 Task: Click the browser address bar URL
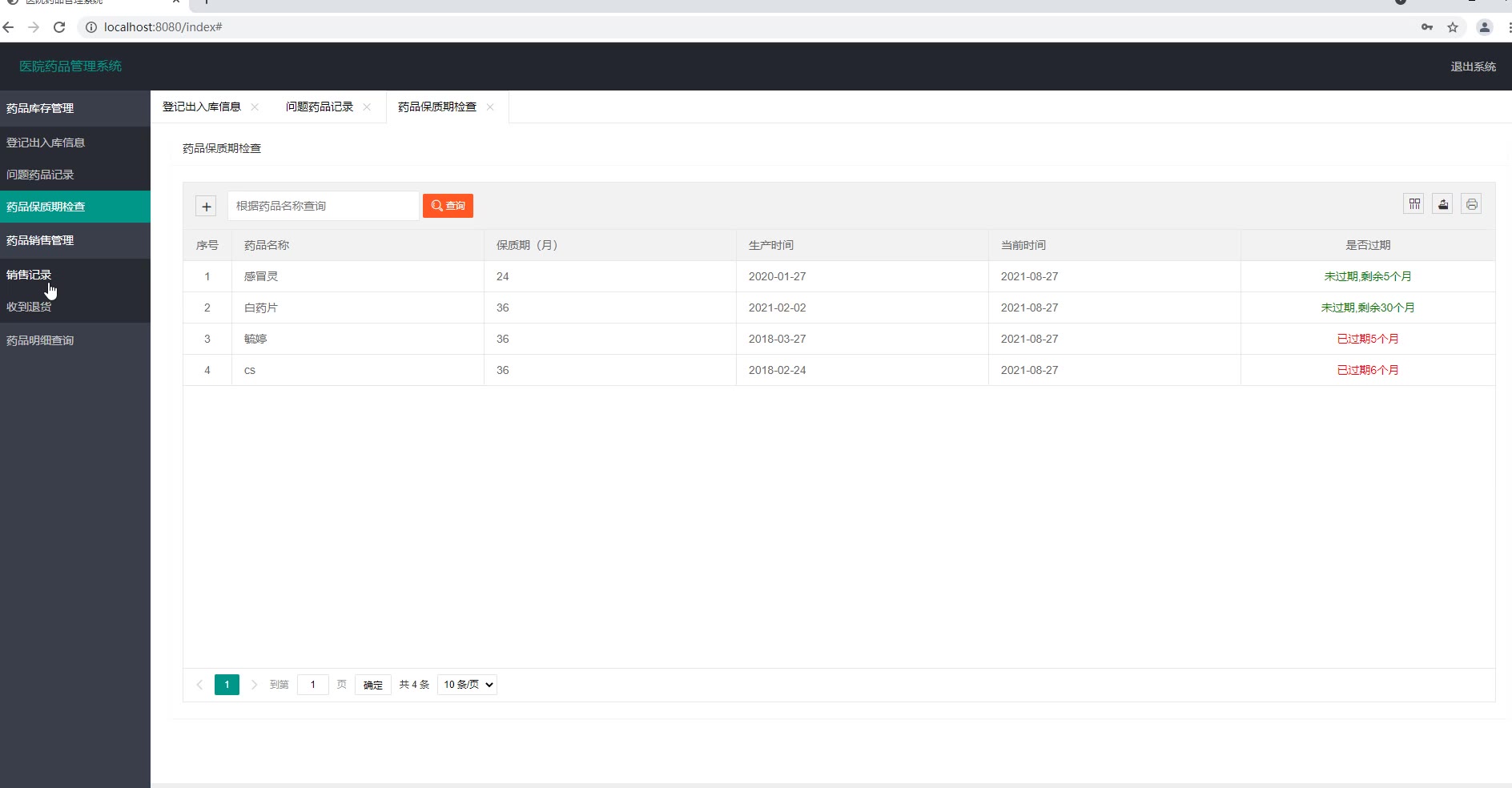tap(163, 27)
